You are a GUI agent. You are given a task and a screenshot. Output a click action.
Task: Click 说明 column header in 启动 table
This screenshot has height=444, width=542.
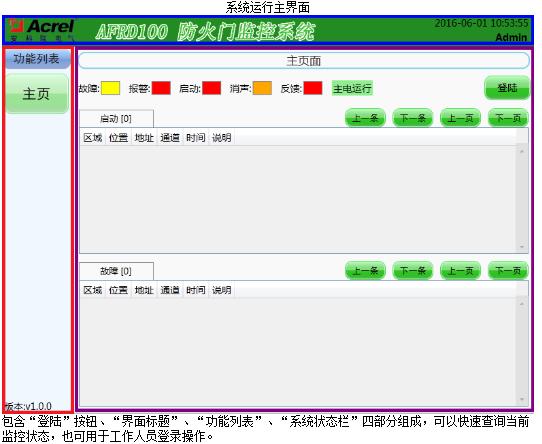[222, 138]
